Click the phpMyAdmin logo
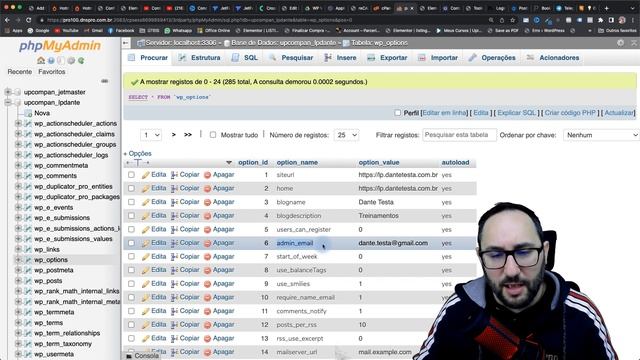Image resolution: width=640 pixels, height=360 pixels. tap(60, 46)
